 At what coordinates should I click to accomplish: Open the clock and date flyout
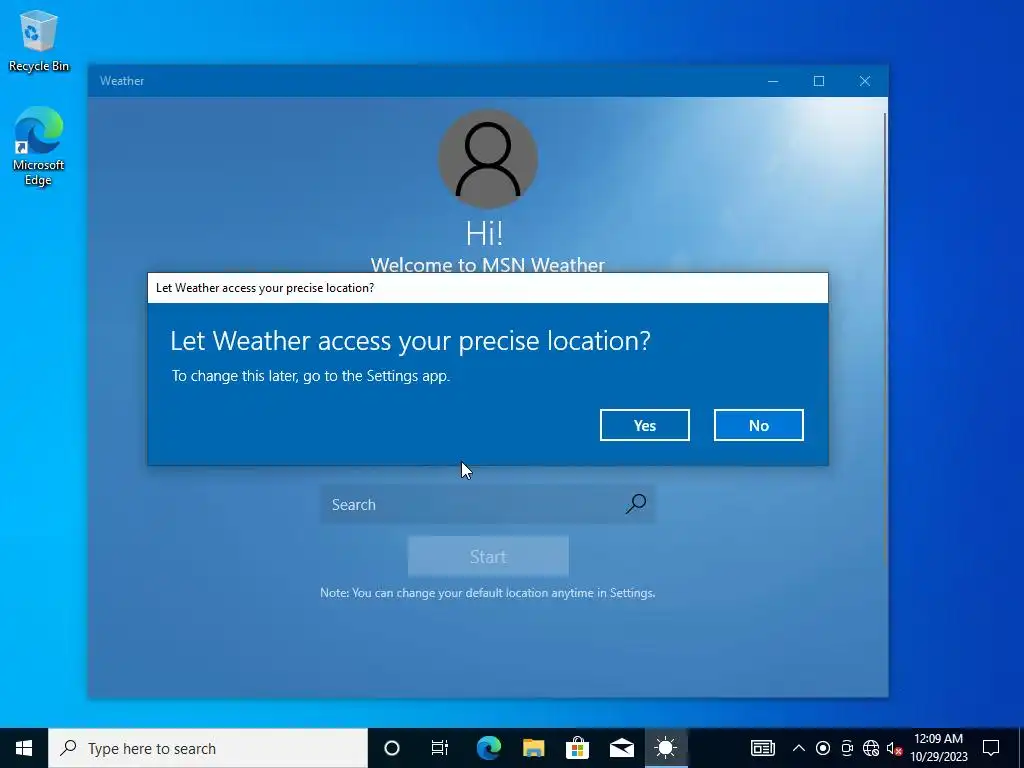click(938, 748)
